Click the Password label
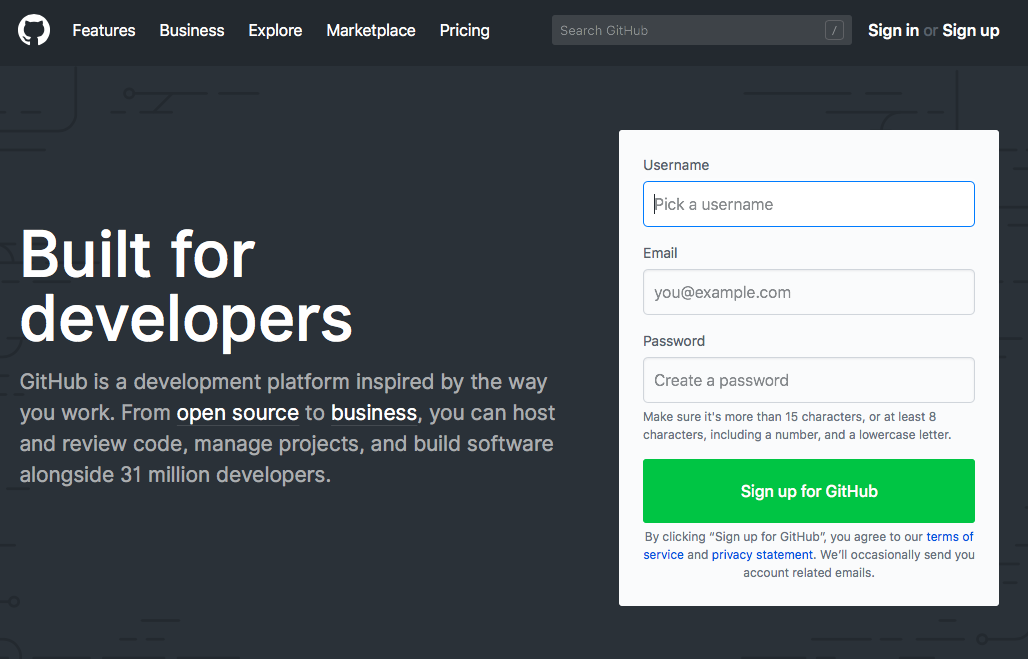The height and width of the screenshot is (659, 1028). (674, 341)
